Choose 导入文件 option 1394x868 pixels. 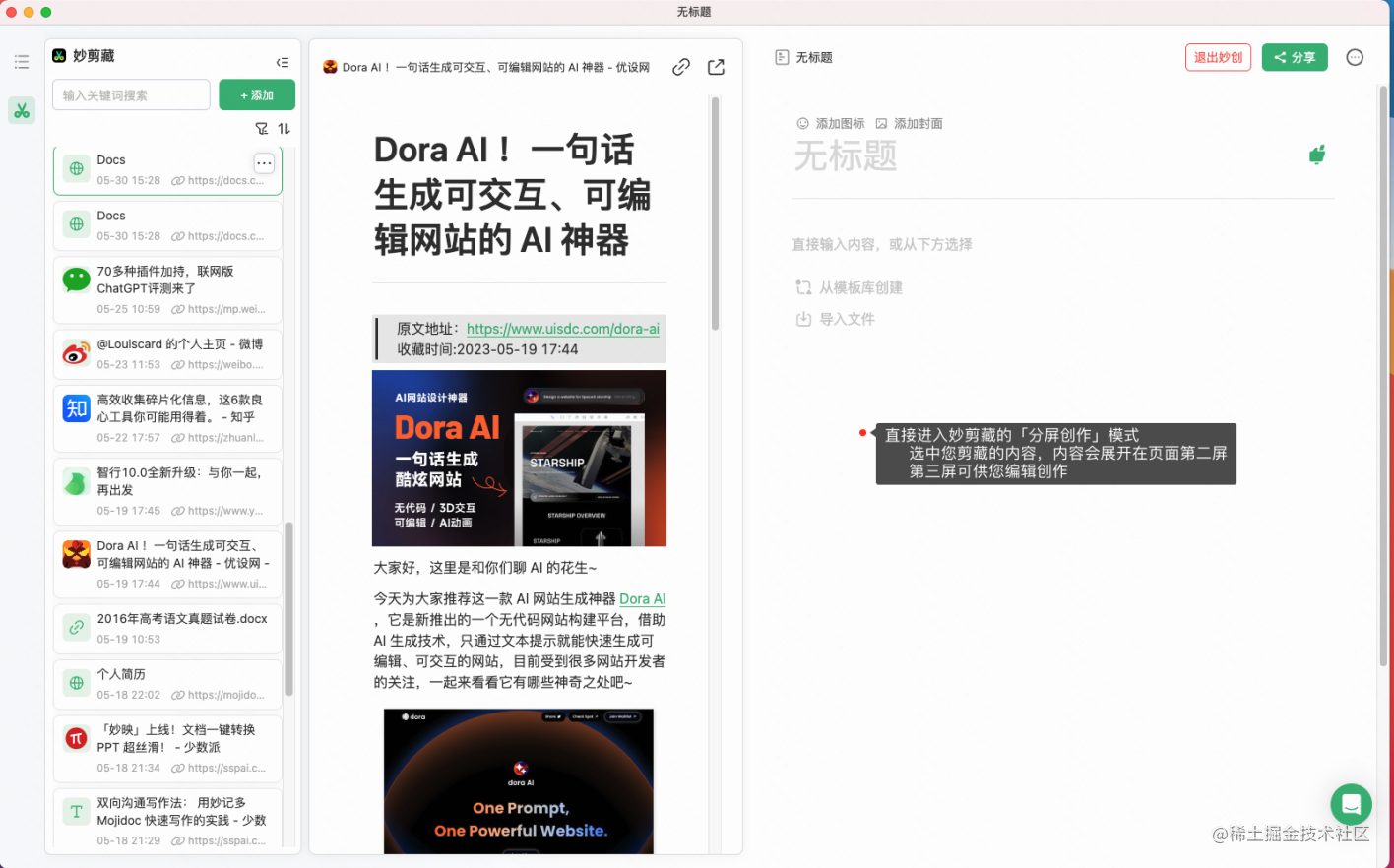[x=835, y=319]
